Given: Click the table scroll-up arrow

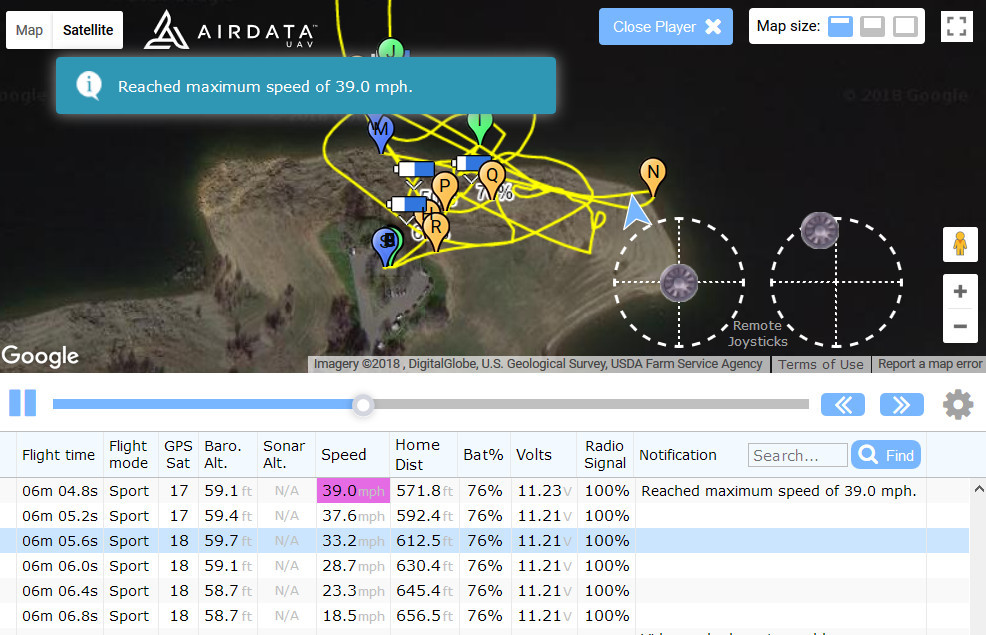Looking at the screenshot, I should point(978,489).
